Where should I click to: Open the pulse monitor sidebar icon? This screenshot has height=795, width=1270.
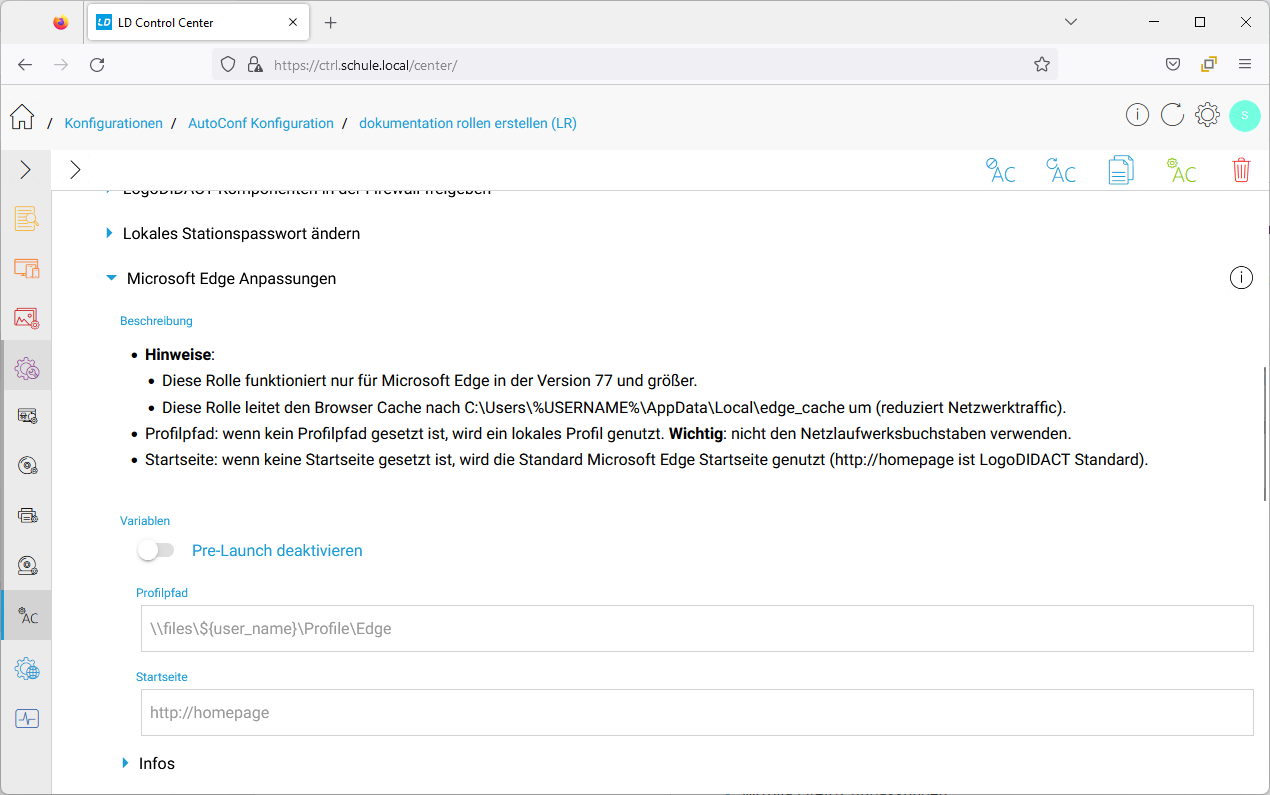pyautogui.click(x=27, y=718)
